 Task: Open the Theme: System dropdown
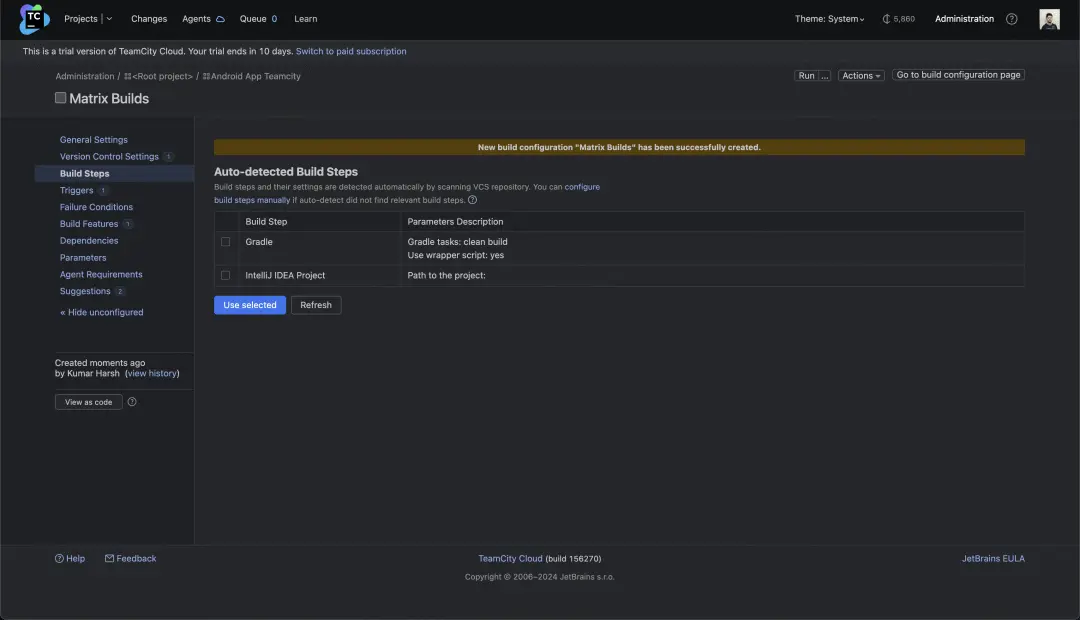click(x=829, y=19)
